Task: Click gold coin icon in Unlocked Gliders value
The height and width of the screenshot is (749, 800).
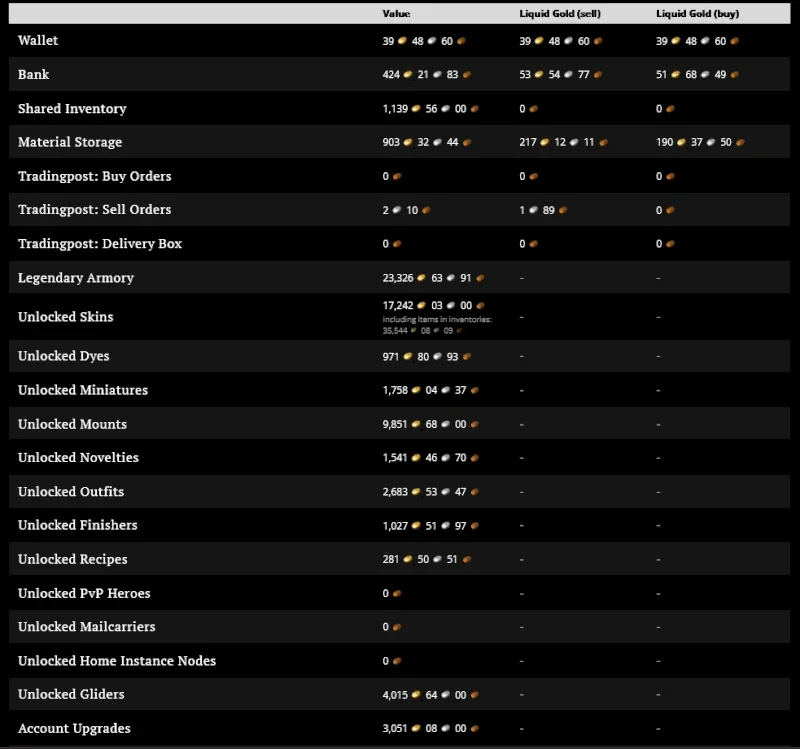Action: [416, 695]
